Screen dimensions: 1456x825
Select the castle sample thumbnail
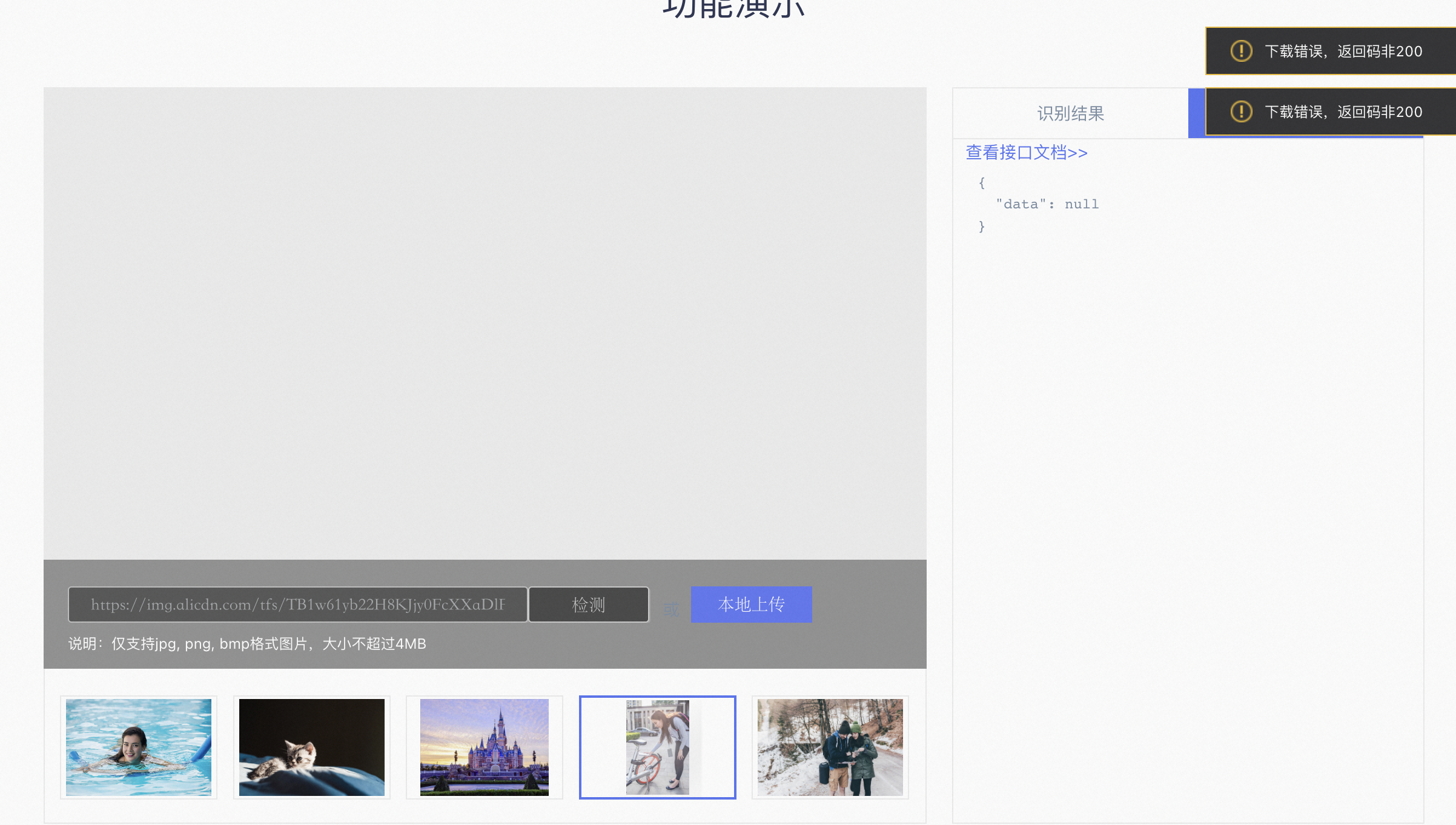tap(485, 747)
